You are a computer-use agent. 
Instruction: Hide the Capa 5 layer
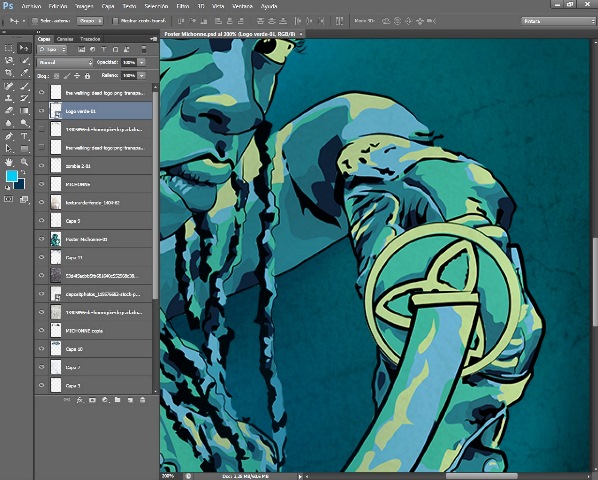point(41,220)
